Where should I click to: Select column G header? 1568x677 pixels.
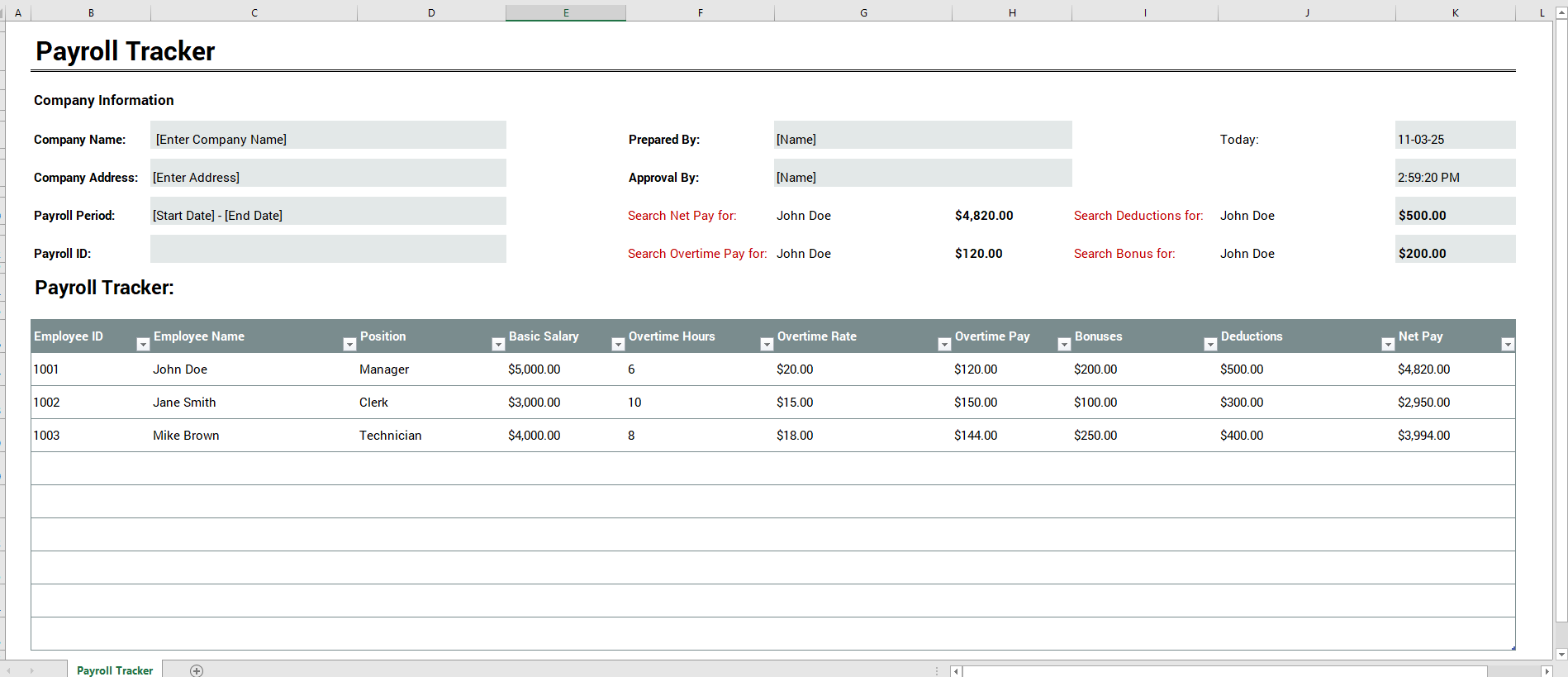coord(863,12)
